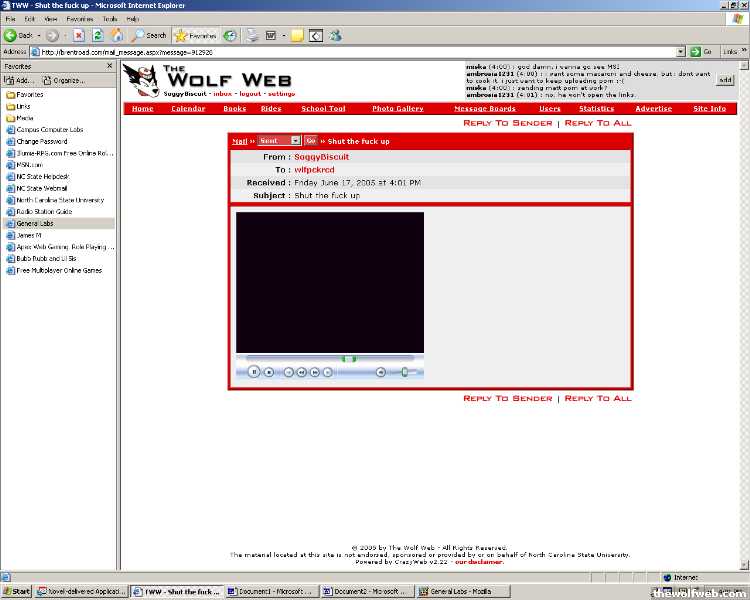Click the Stop loading icon
This screenshot has height=600, width=750.
(79, 35)
